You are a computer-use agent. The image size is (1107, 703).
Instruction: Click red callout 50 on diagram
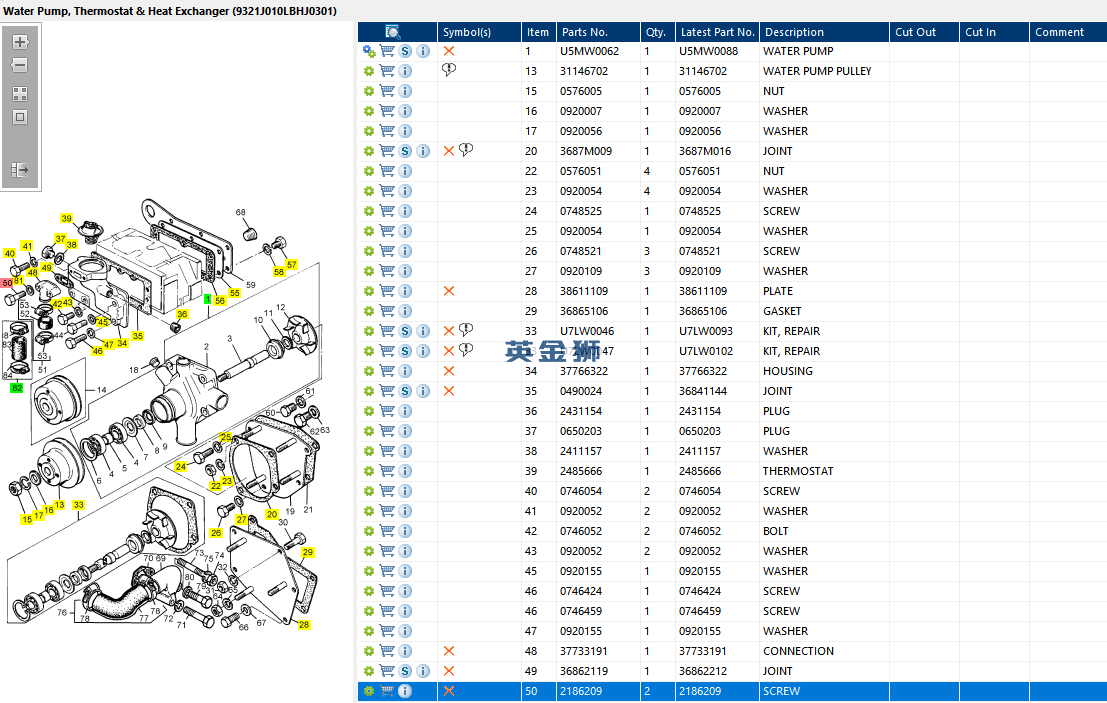[6, 283]
